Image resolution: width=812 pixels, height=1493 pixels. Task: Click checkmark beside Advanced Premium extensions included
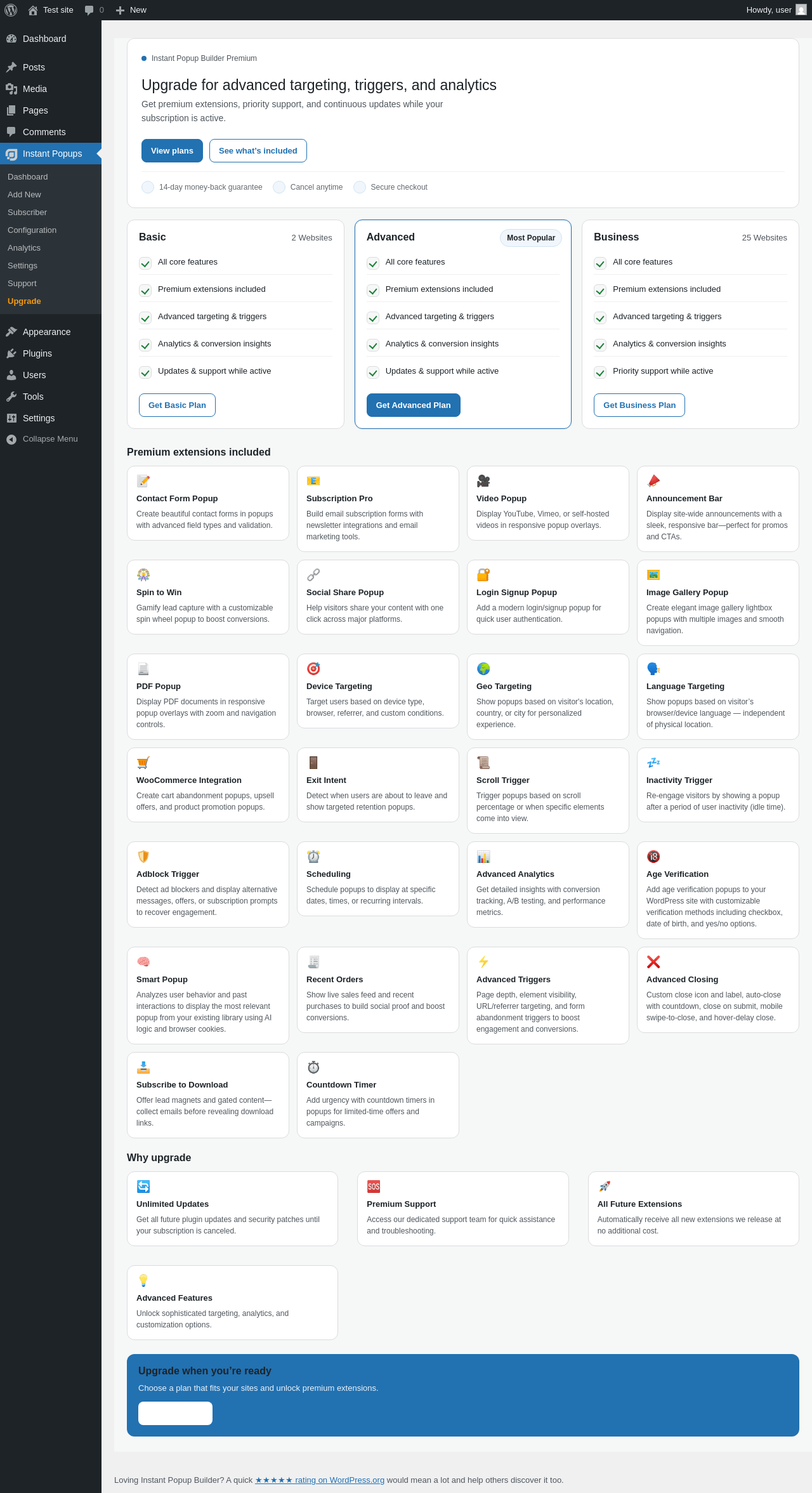pyautogui.click(x=373, y=291)
